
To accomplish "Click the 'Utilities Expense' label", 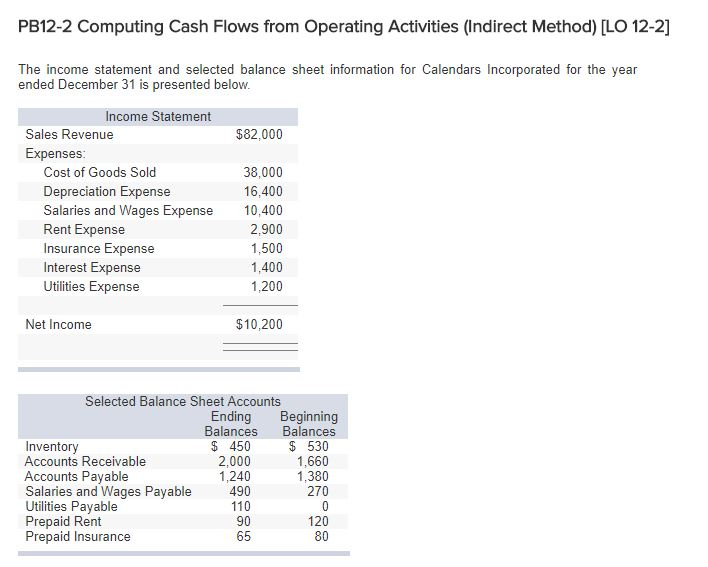I will (91, 286).
